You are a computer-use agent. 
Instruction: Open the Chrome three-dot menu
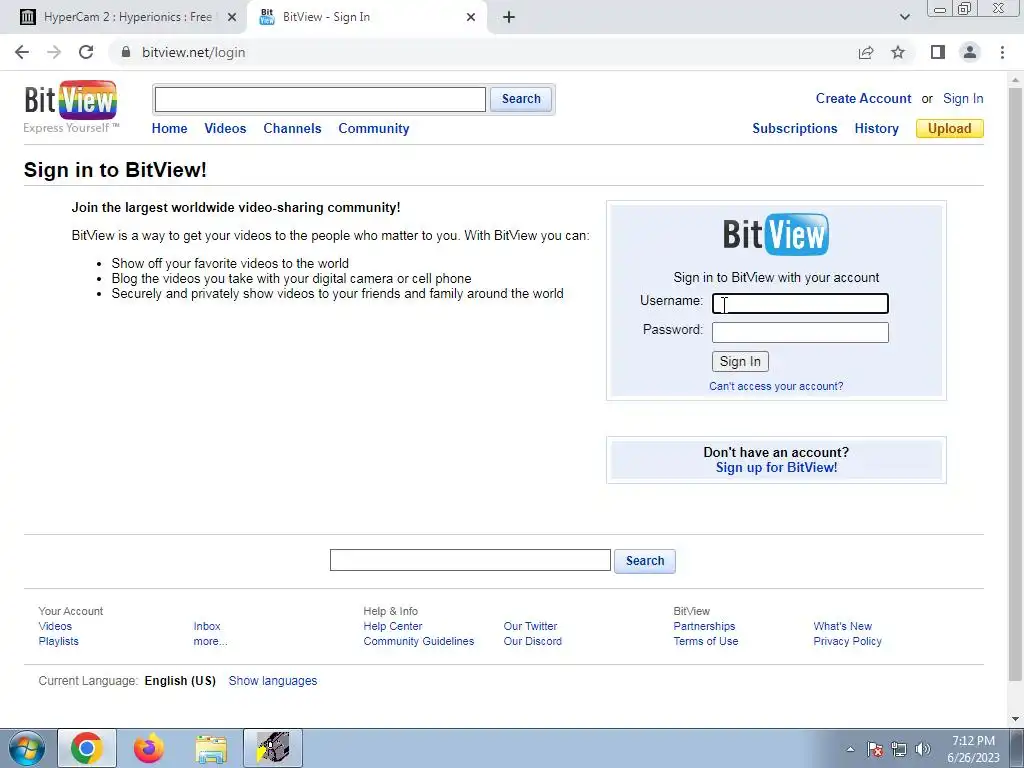coord(1002,52)
